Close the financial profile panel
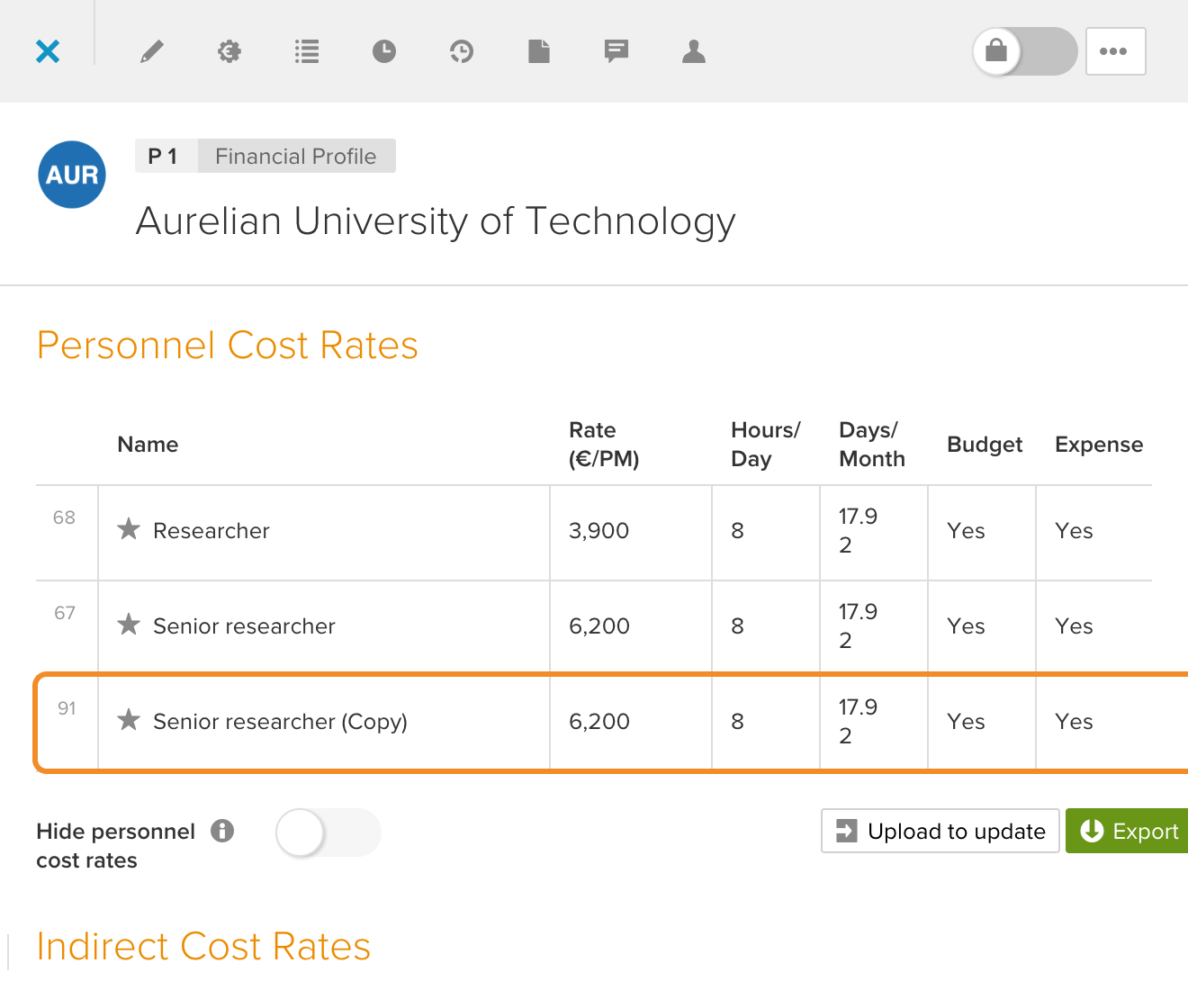 tap(48, 51)
